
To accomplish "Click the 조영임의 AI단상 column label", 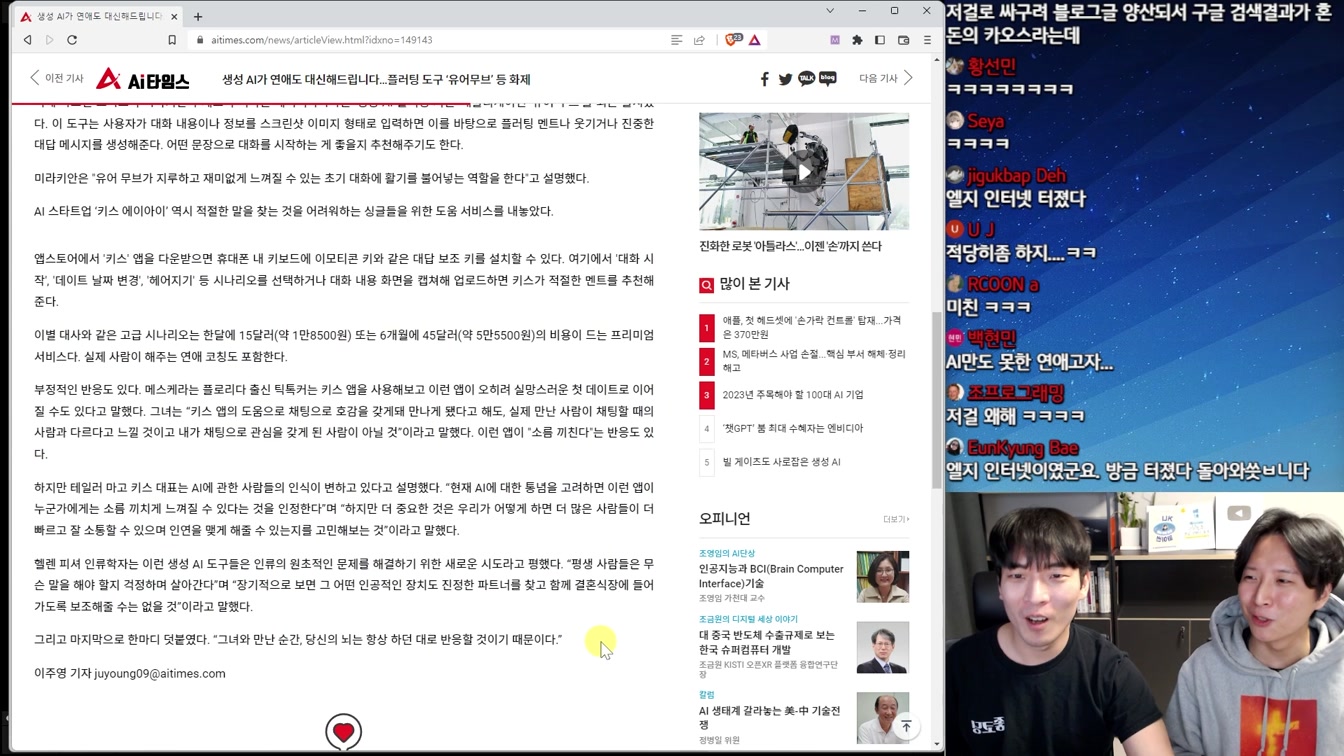I will (727, 553).
